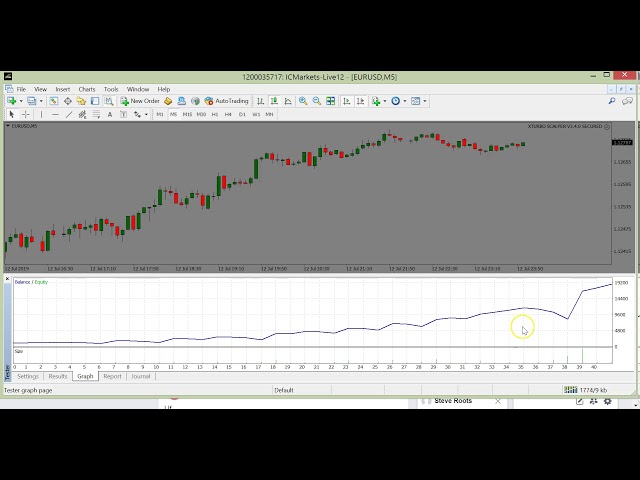
Task: Open the Charts menu
Action: (87, 89)
